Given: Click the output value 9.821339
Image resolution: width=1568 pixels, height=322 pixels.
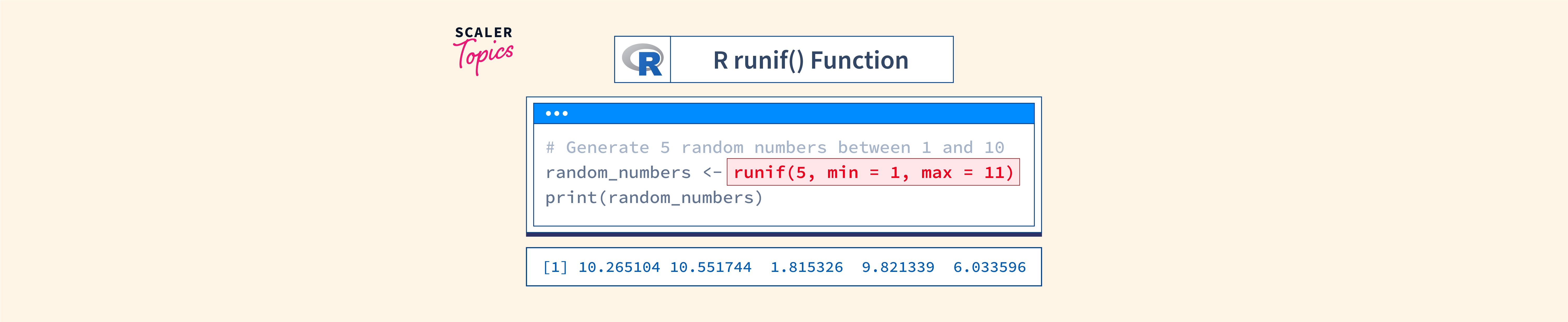Looking at the screenshot, I should (898, 267).
